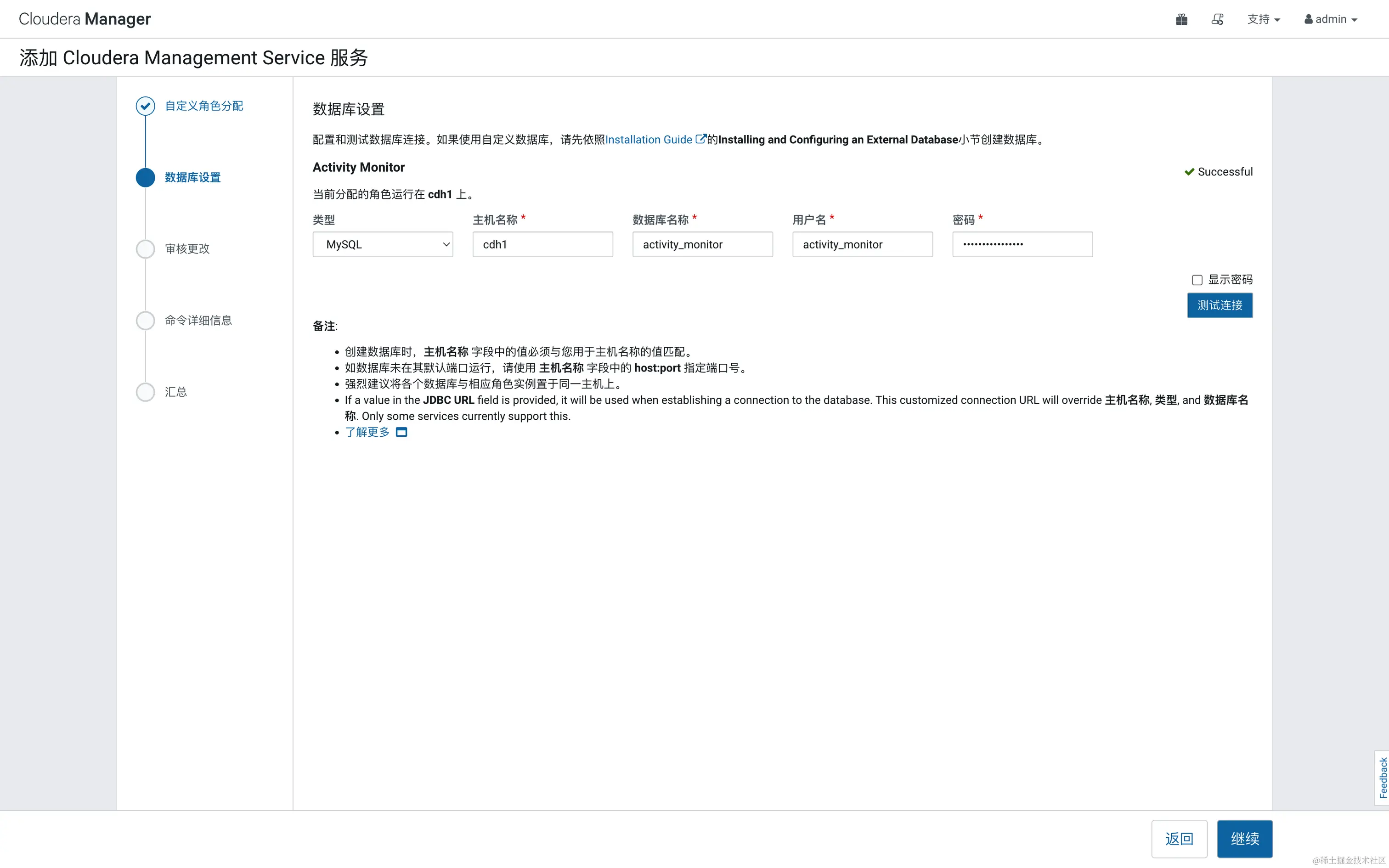Viewport: 1389px width, 868px height.
Task: Go to the 自定义角色分配 step
Action: tap(204, 106)
